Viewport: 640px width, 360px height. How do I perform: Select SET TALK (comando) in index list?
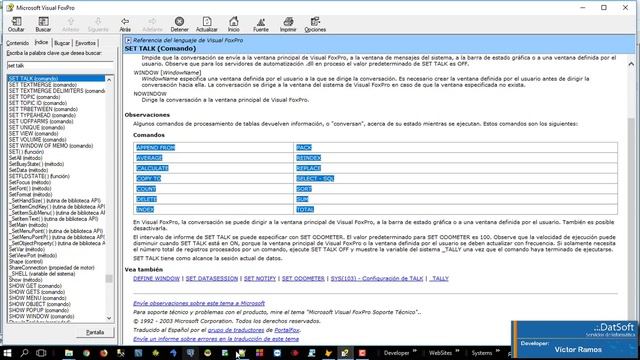click(x=56, y=78)
